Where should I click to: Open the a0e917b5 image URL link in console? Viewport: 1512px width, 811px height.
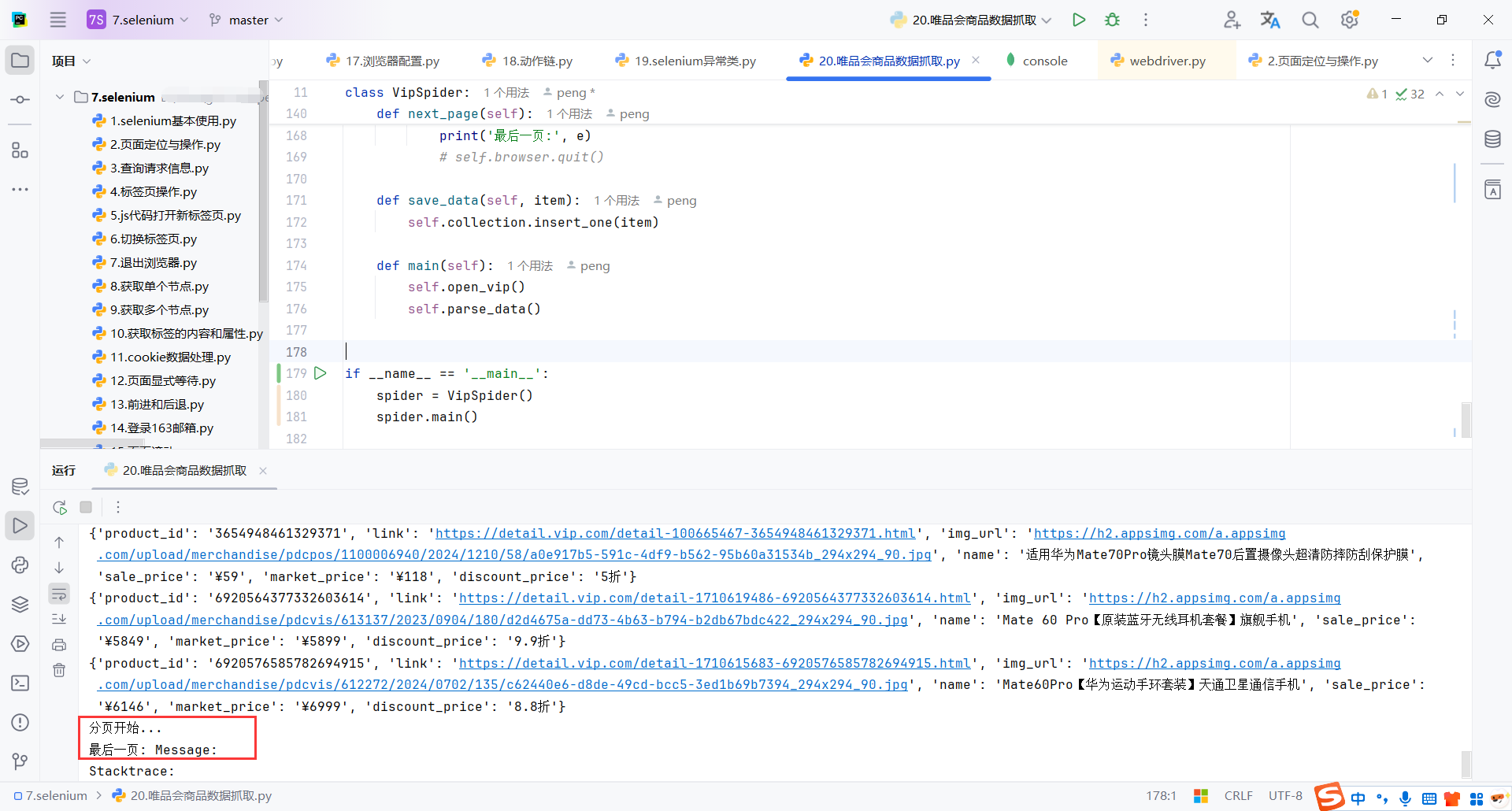(x=514, y=555)
